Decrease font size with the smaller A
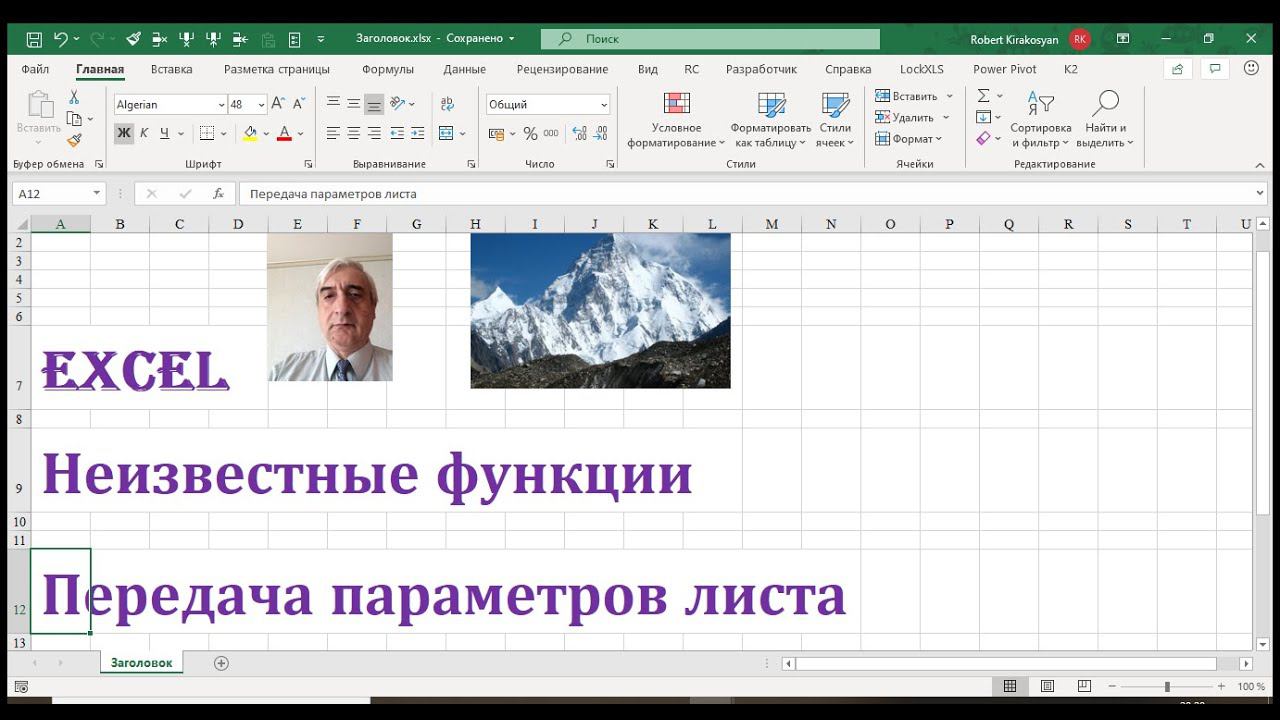 coord(298,104)
